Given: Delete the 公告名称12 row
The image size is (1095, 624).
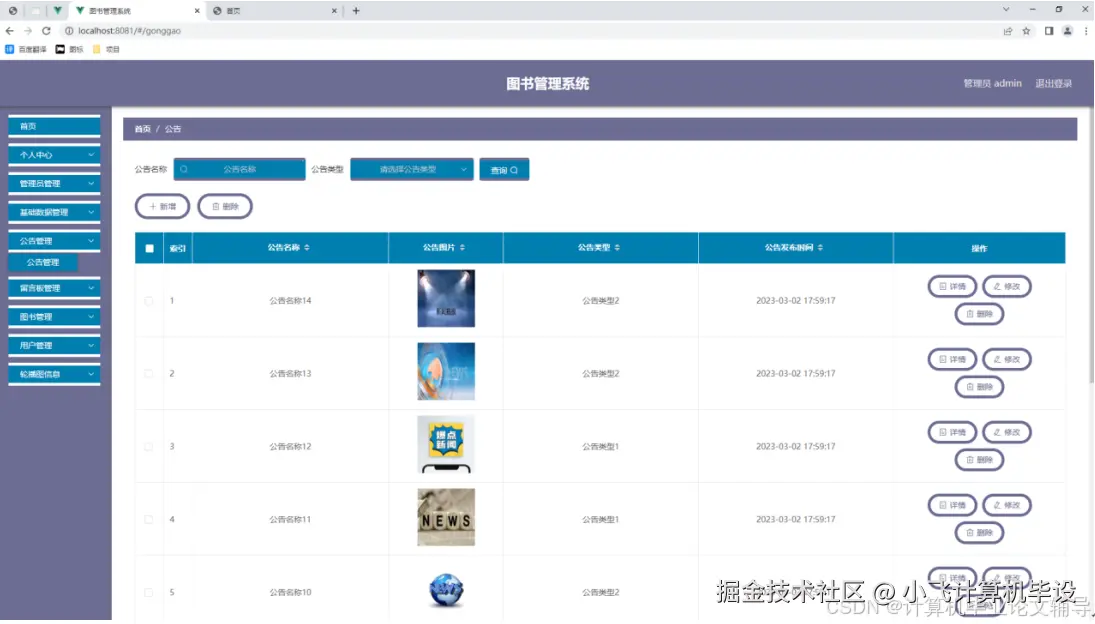Looking at the screenshot, I should point(979,460).
